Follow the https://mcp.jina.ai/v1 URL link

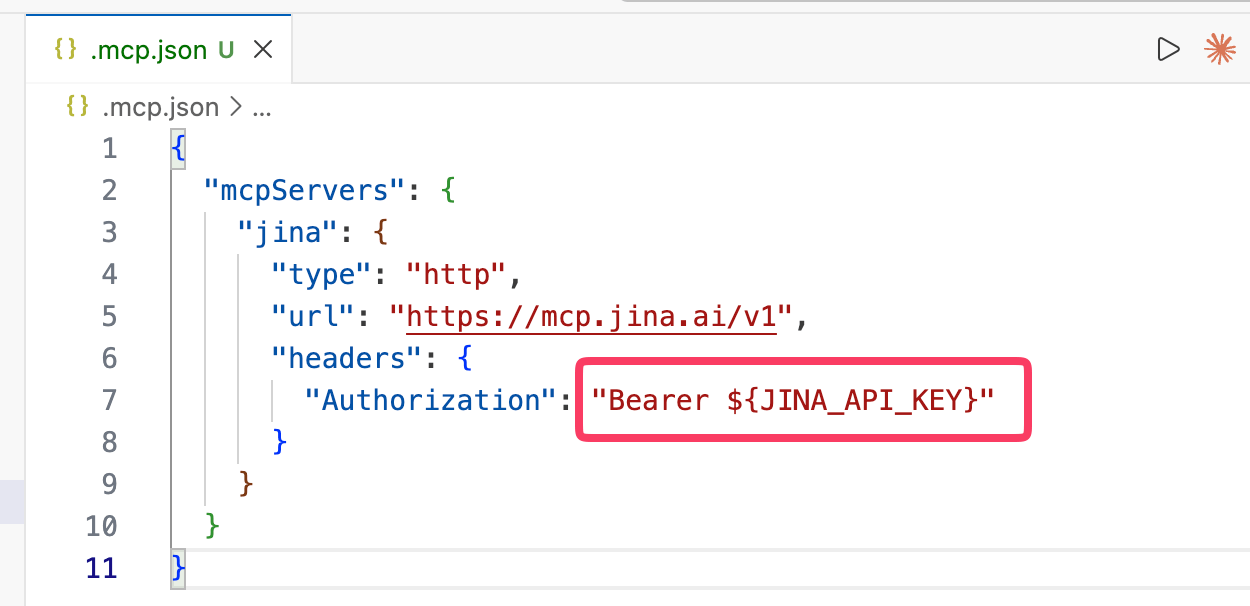(x=590, y=317)
